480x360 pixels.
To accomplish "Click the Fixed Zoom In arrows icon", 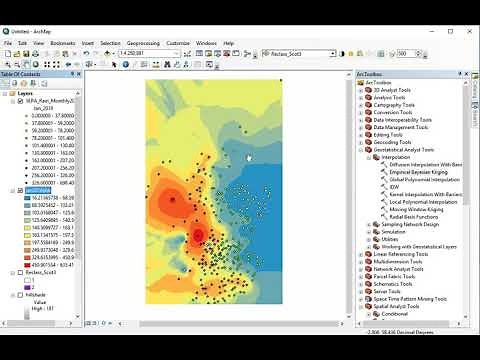I will point(47,64).
